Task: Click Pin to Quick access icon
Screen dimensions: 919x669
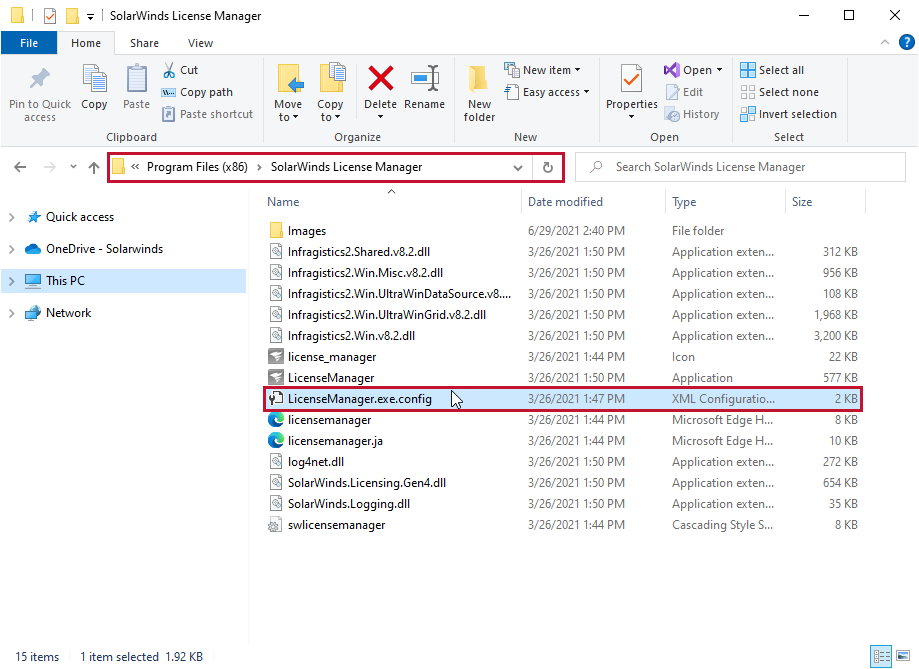Action: point(40,79)
